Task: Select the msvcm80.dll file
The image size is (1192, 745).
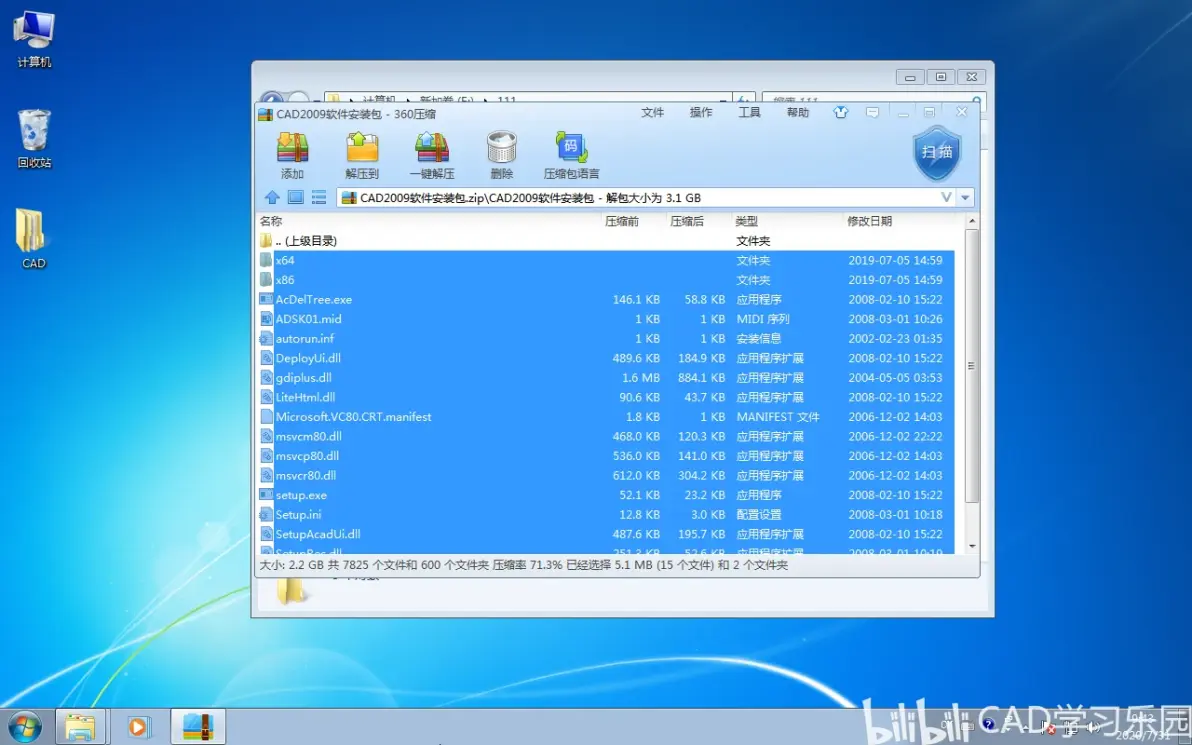Action: [x=606, y=436]
